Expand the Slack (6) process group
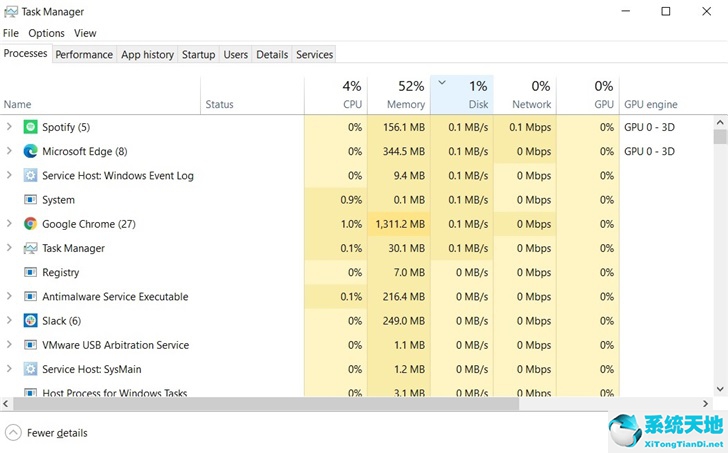728x453 pixels. coord(9,320)
